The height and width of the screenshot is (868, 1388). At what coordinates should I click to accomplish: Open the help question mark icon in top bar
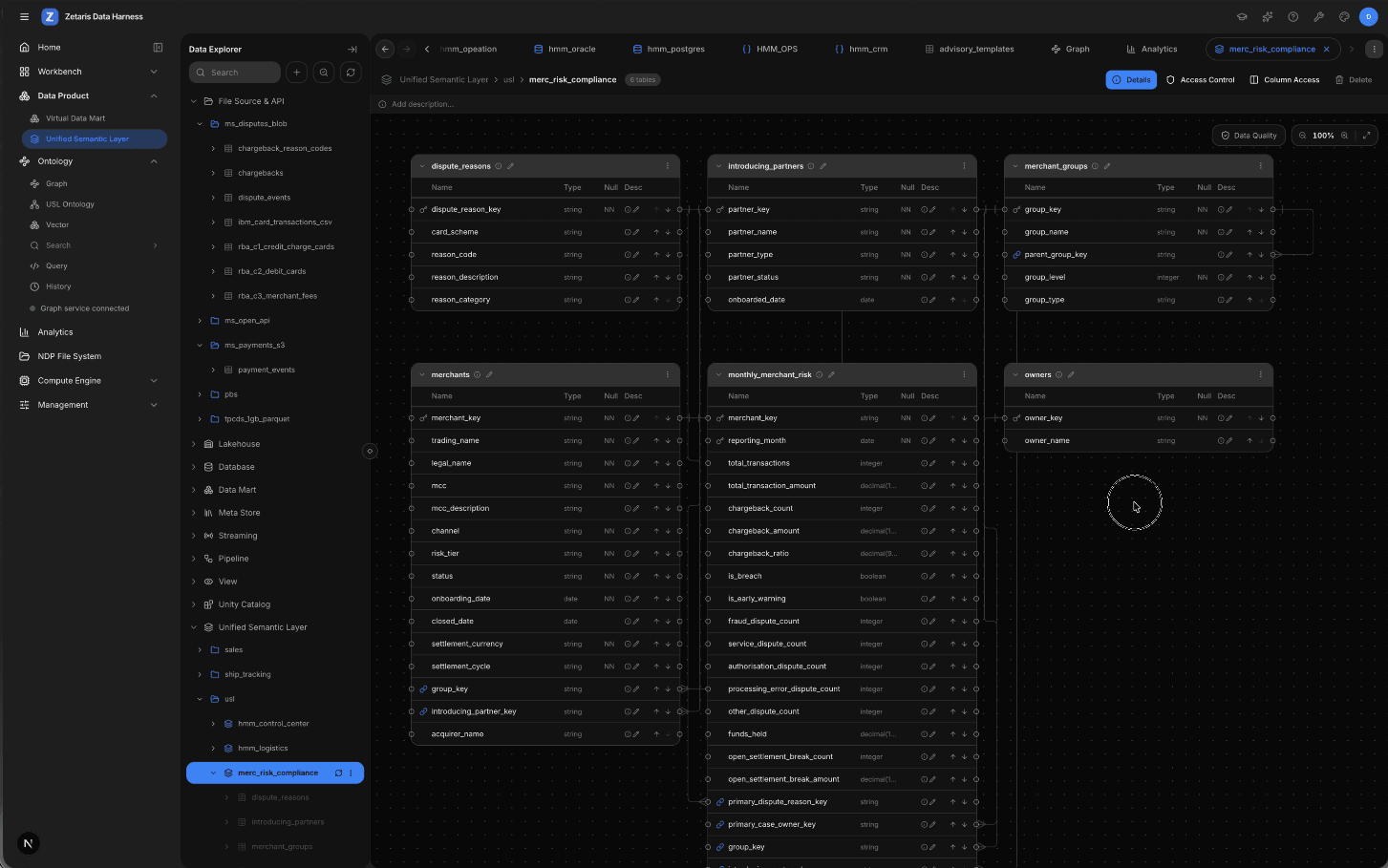click(1293, 16)
